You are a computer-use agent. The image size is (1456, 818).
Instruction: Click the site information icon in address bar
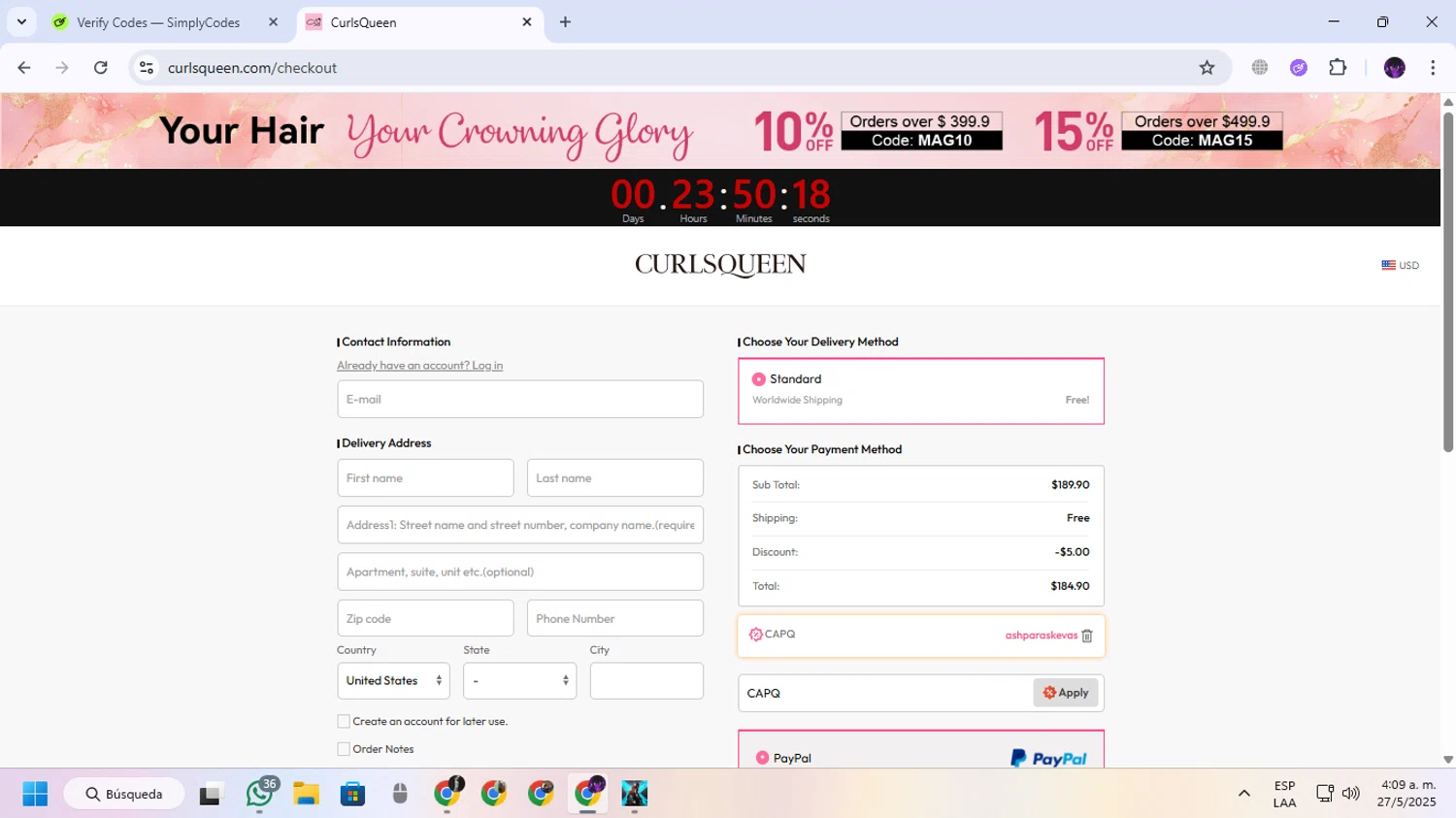point(147,68)
